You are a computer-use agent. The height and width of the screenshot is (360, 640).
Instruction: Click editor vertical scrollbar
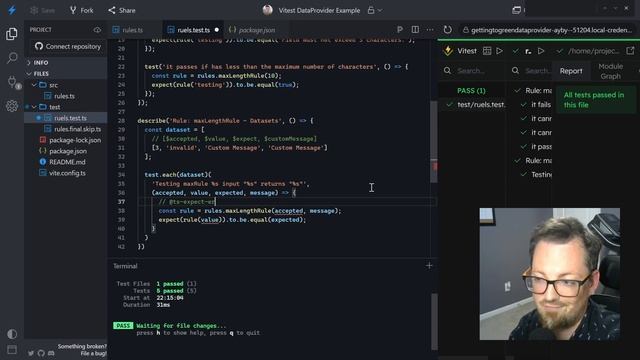pyautogui.click(x=434, y=141)
